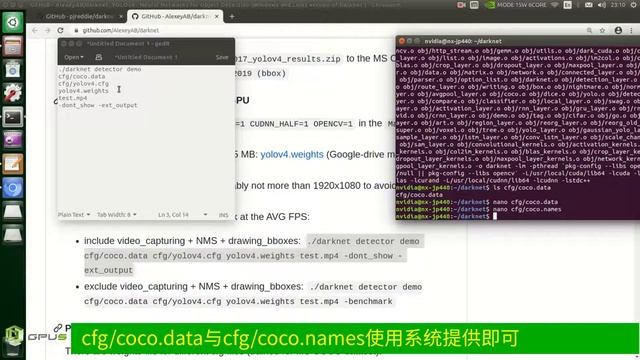Click the "cfg/yolov4.cfg" line in gedit
The image size is (640, 360).
pyautogui.click(x=83, y=84)
